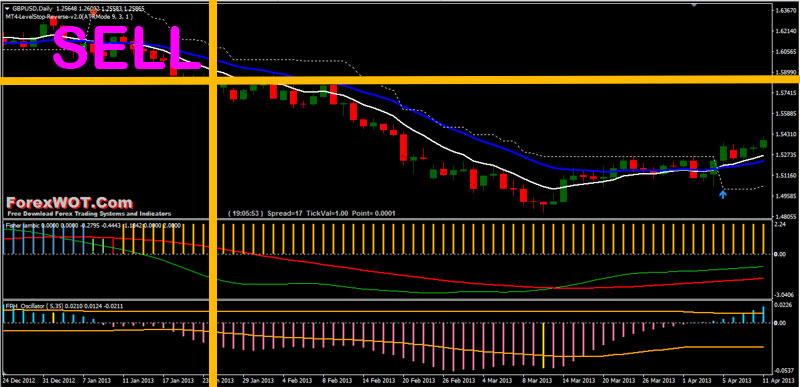Click the 1.52735 price axis label
The width and height of the screenshot is (800, 387).
click(x=786, y=154)
